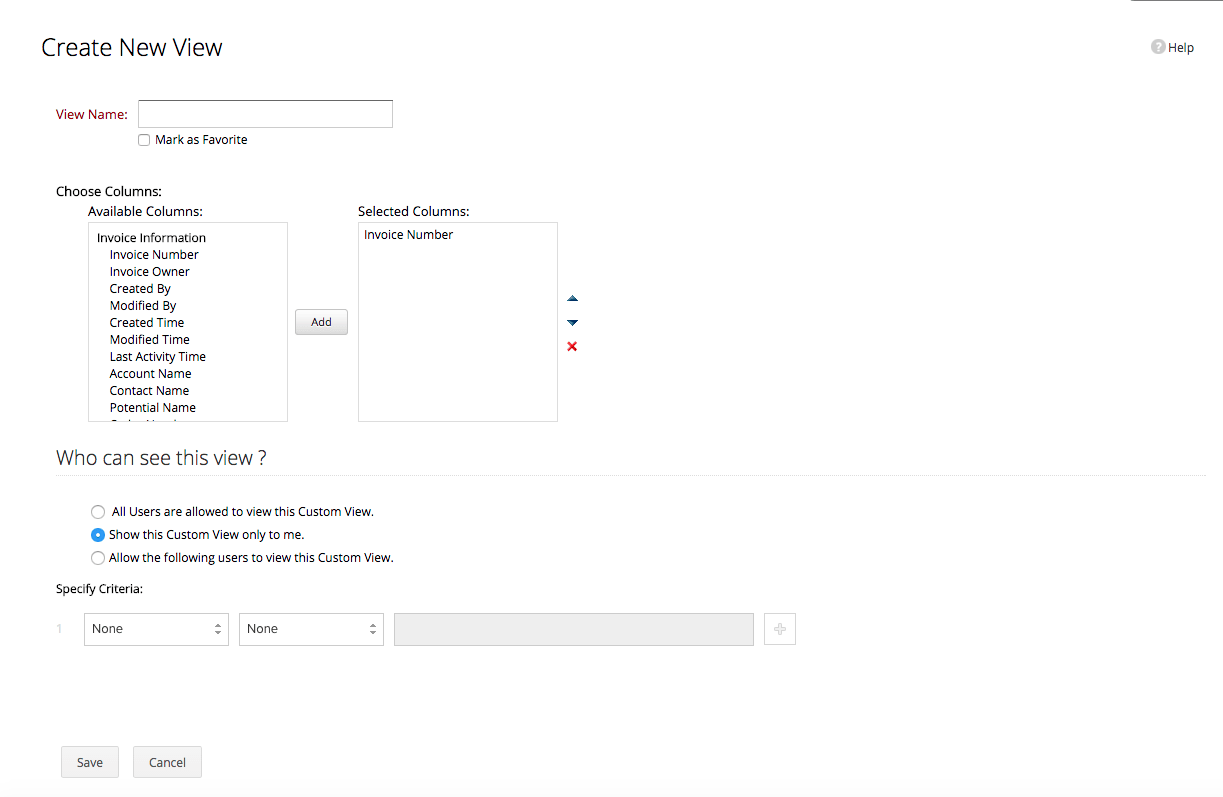Viewport: 1223px width, 797px height.
Task: Click the add criteria plus icon
Action: pyautogui.click(x=780, y=629)
